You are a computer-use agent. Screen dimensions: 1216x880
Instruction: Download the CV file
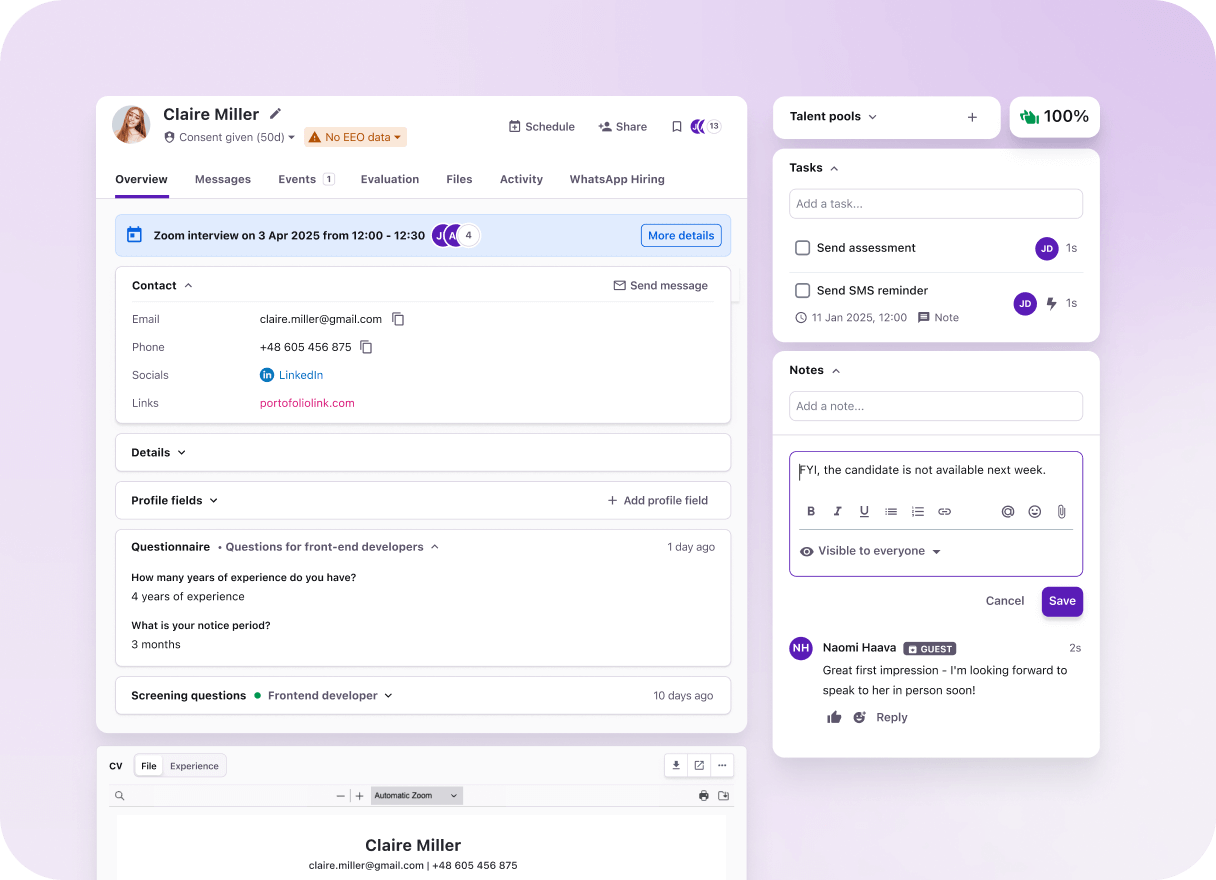pyautogui.click(x=675, y=764)
